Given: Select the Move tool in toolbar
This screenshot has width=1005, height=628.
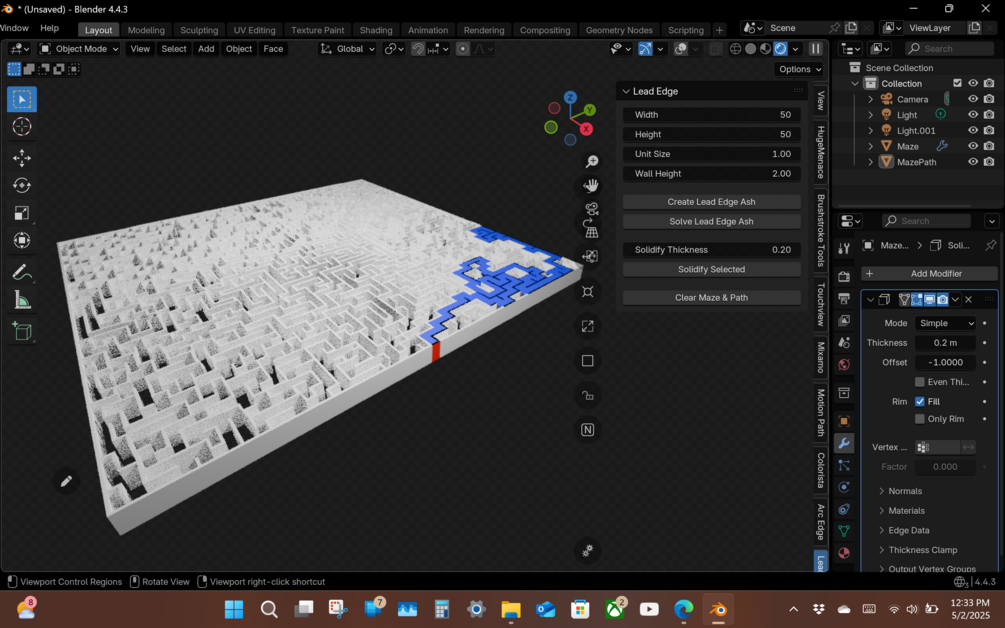Looking at the screenshot, I should (22, 158).
